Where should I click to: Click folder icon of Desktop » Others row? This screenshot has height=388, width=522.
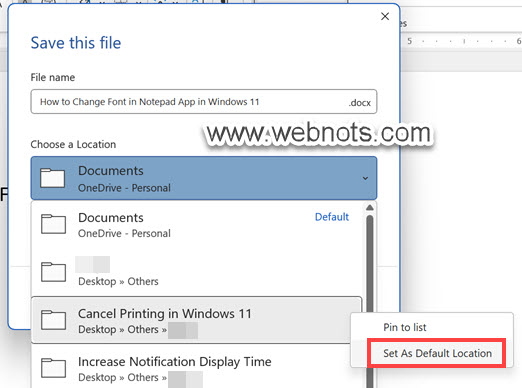tap(53, 272)
